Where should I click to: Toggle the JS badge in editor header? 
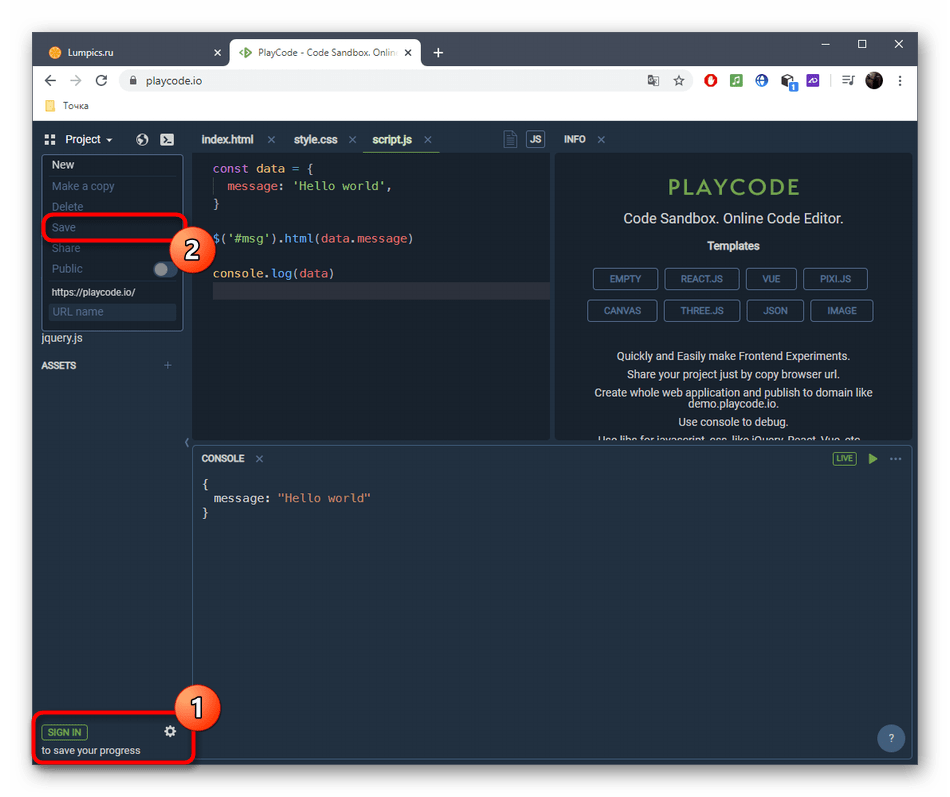coord(536,140)
